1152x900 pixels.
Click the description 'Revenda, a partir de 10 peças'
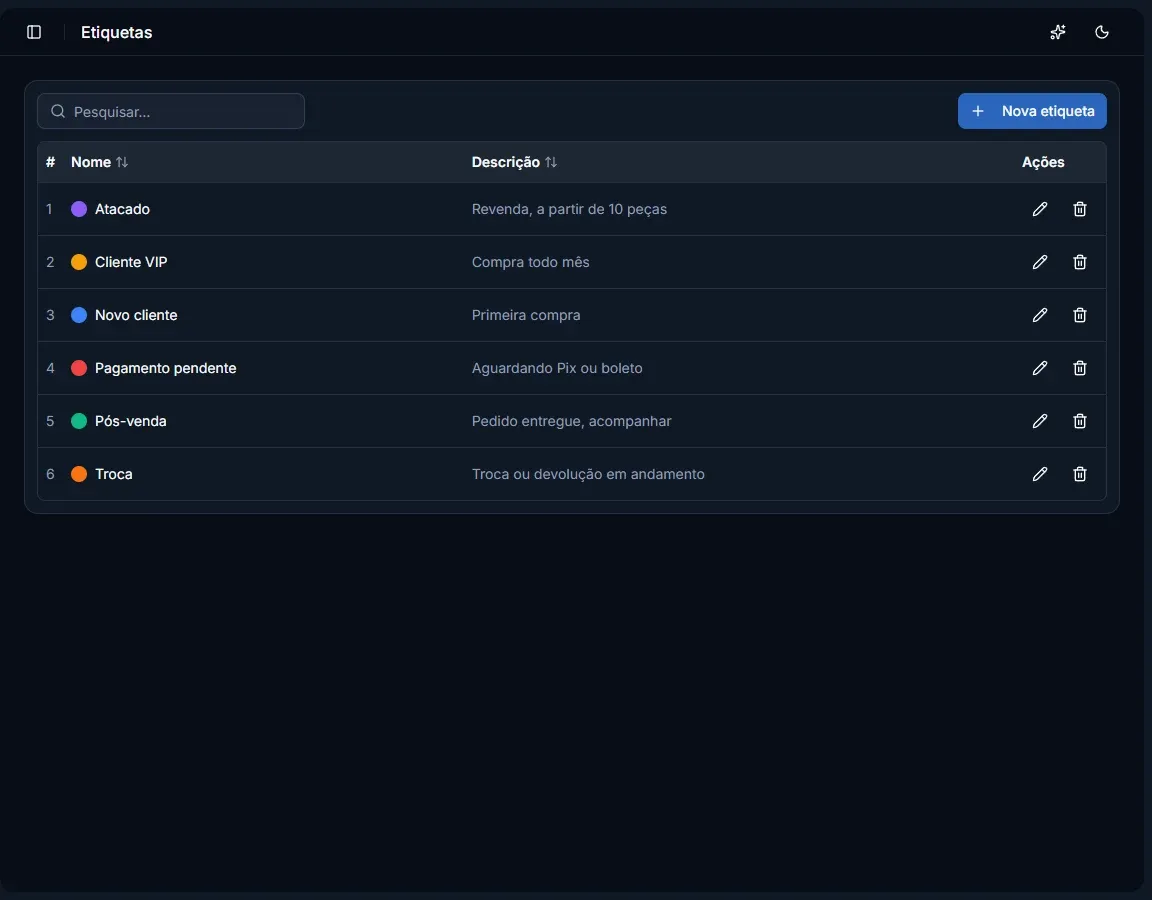[x=569, y=209]
